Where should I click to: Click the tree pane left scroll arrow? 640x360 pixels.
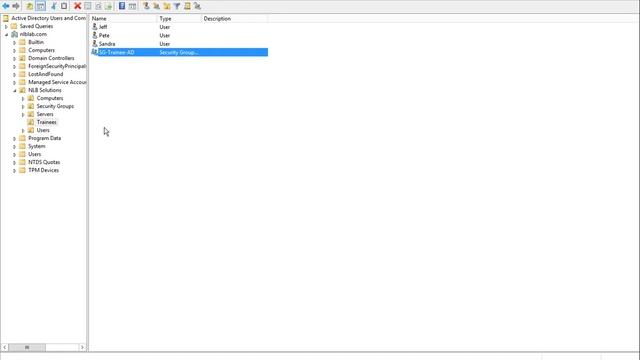(x=4, y=347)
